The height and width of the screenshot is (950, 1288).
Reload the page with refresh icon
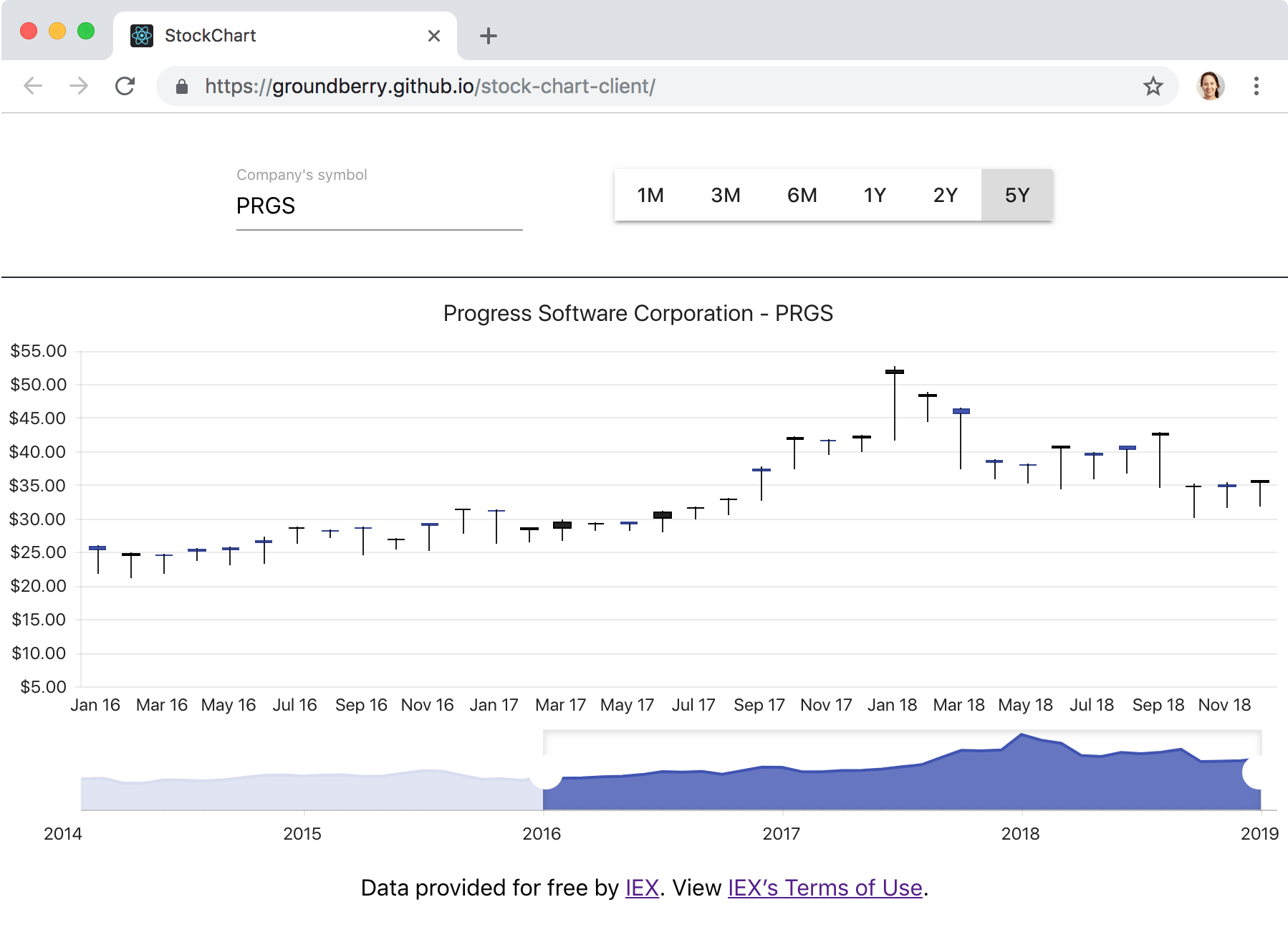click(125, 86)
